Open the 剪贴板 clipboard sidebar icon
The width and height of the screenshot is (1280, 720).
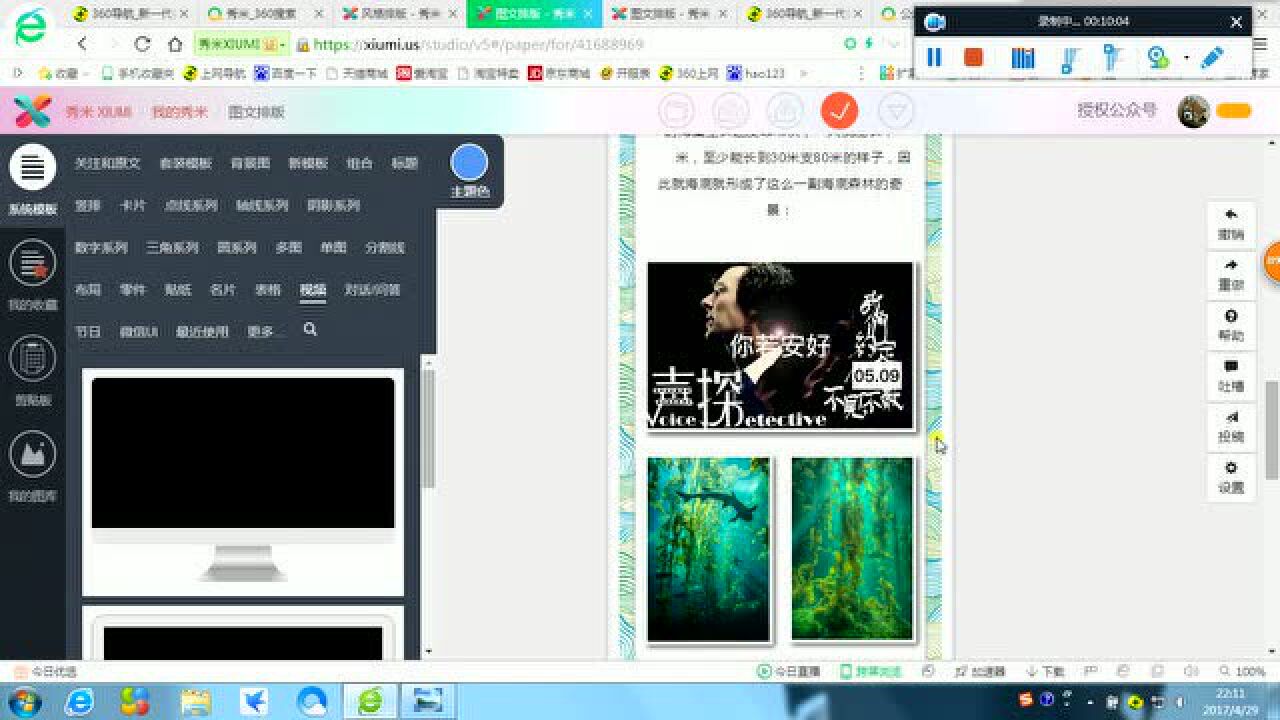click(32, 358)
